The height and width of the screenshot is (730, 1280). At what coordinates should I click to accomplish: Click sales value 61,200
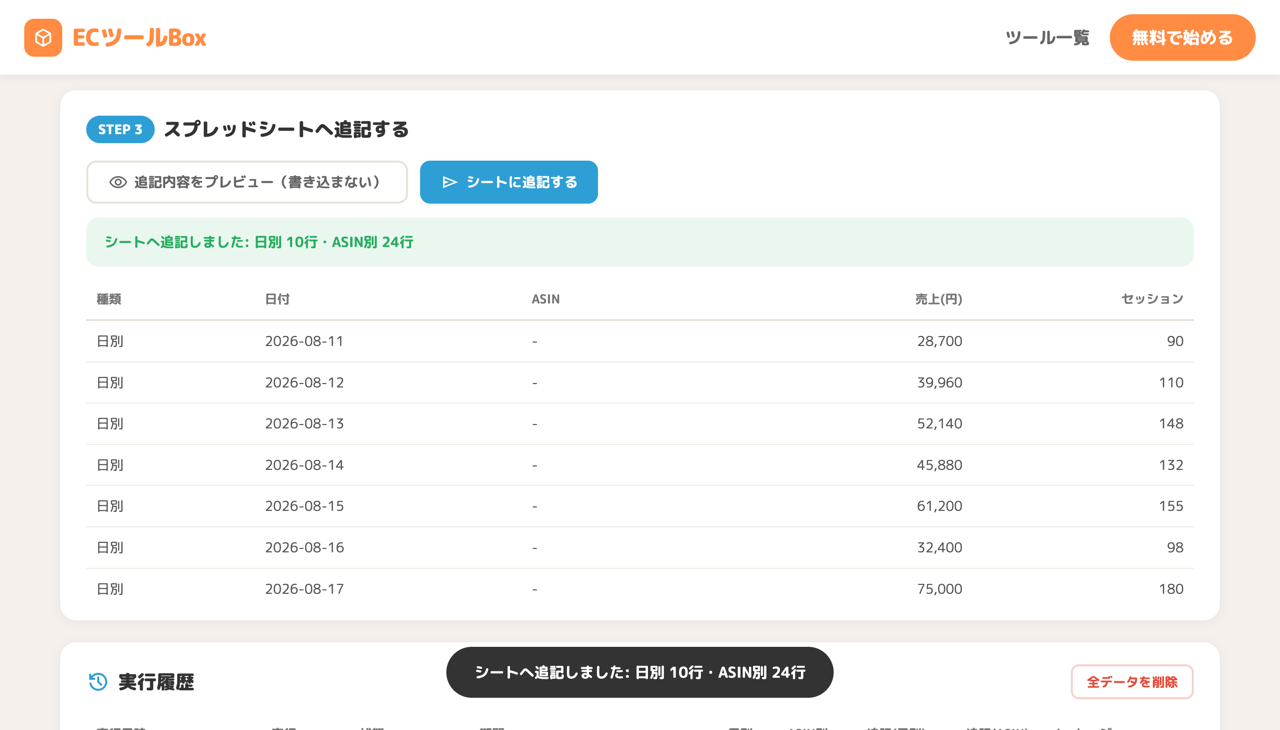pyautogui.click(x=939, y=506)
